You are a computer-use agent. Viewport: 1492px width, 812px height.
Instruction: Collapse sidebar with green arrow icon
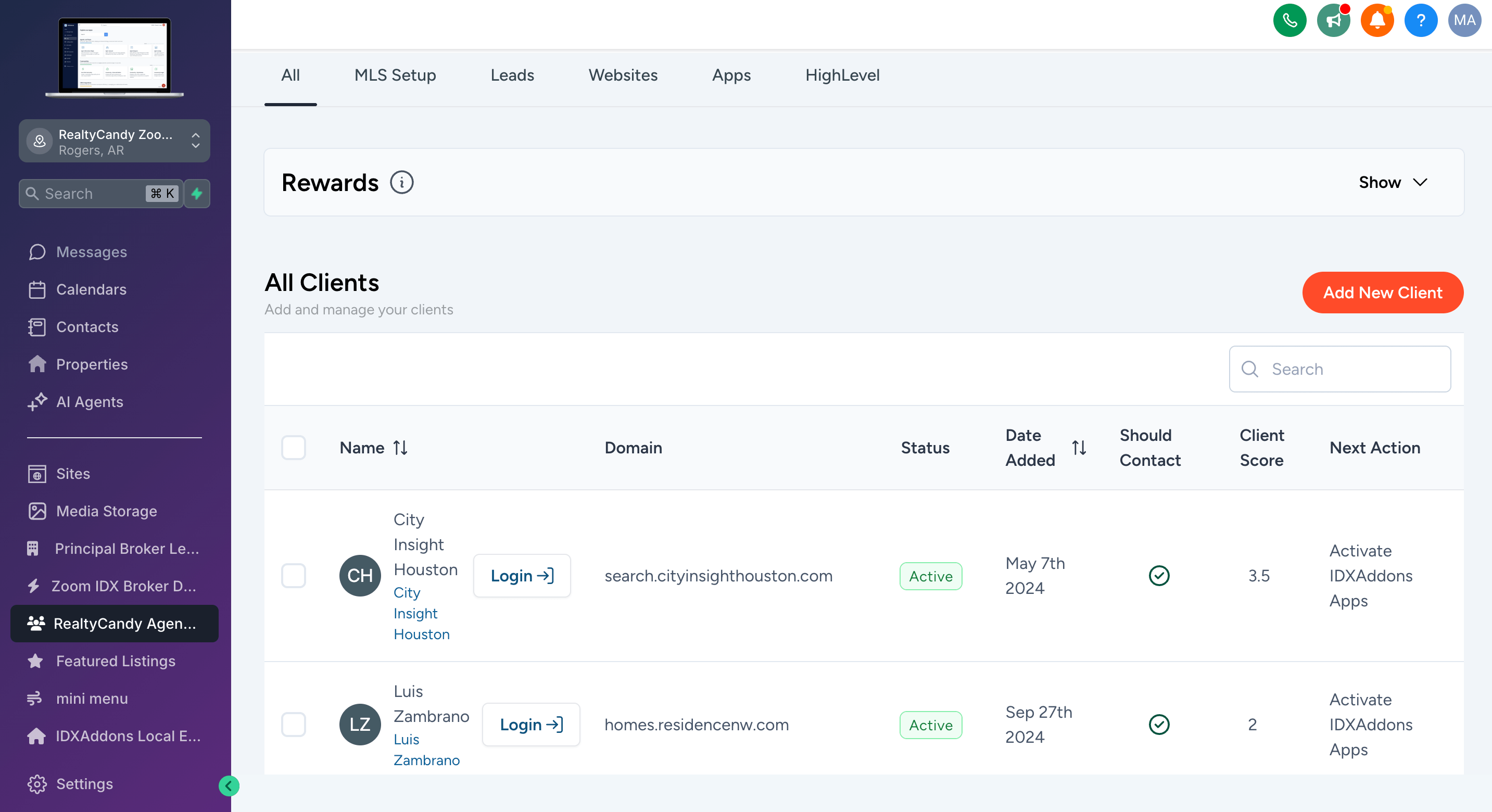pyautogui.click(x=229, y=786)
